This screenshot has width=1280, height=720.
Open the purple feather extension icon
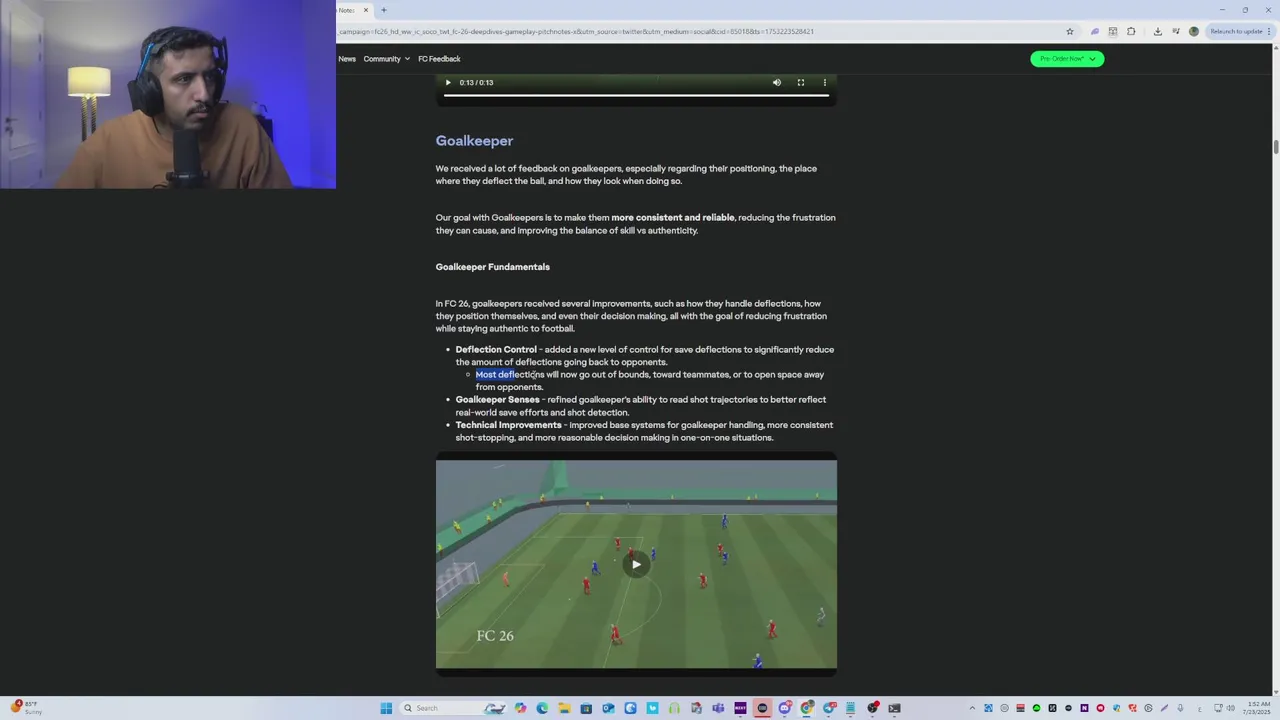coord(1094,31)
